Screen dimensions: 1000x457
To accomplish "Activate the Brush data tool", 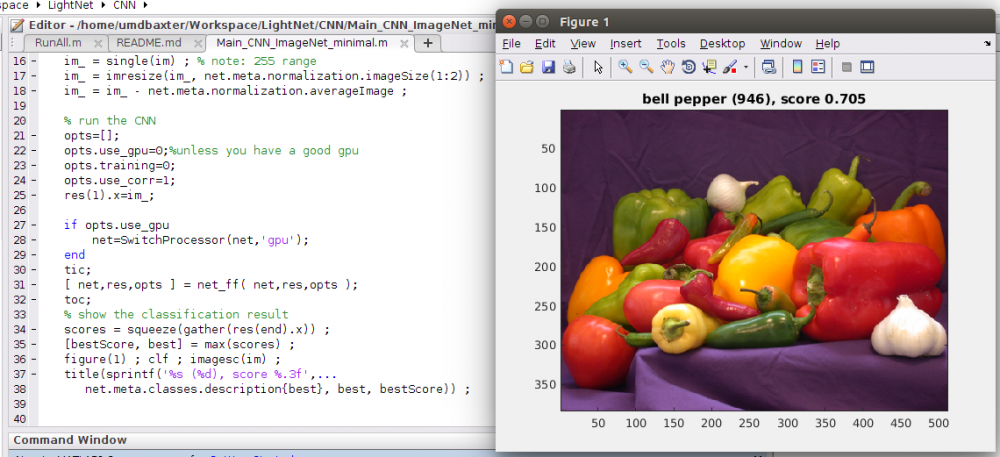I will [730, 67].
